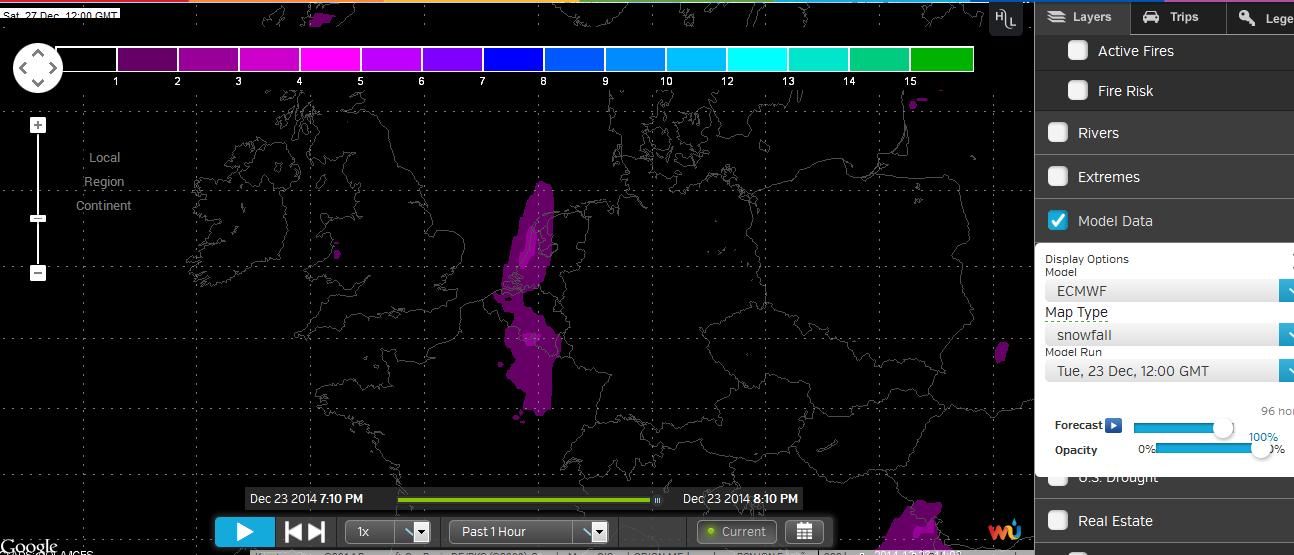Enable the Active Fires layer
The height and width of the screenshot is (555, 1294).
pyautogui.click(x=1077, y=51)
